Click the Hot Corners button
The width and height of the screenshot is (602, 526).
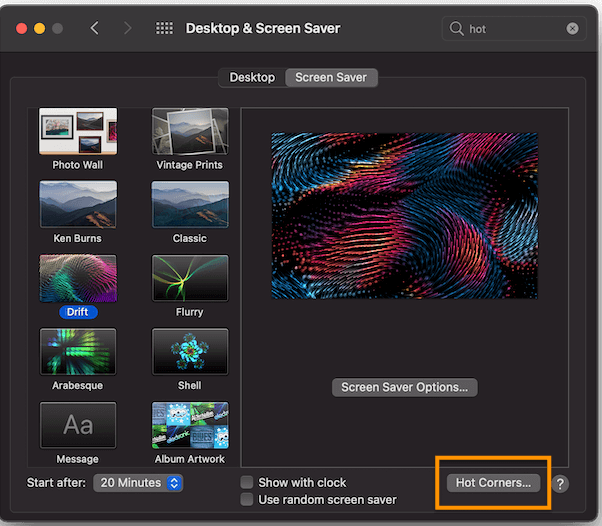(493, 483)
